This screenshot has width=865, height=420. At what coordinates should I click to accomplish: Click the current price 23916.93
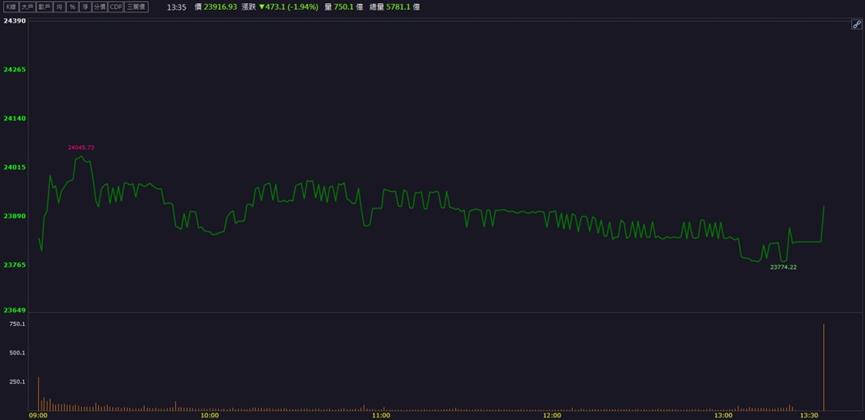tap(221, 7)
